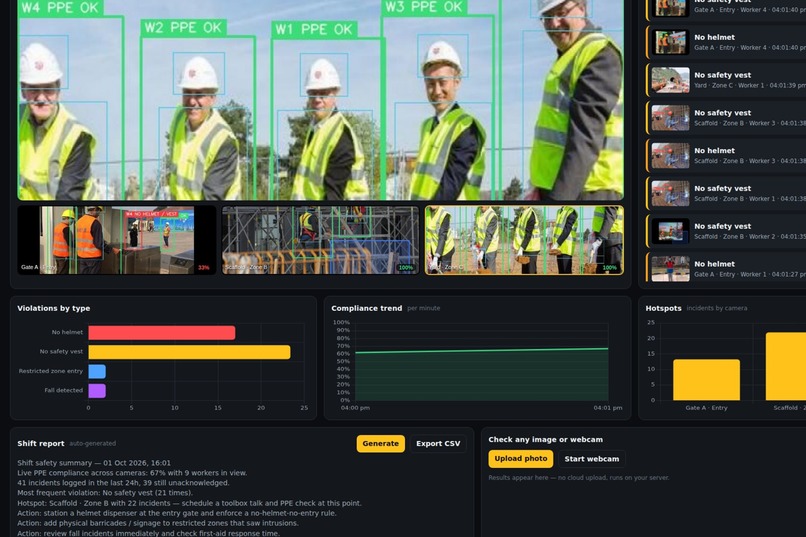
Task: Click the W4 PPE OK label in live feed
Action: tap(61, 7)
